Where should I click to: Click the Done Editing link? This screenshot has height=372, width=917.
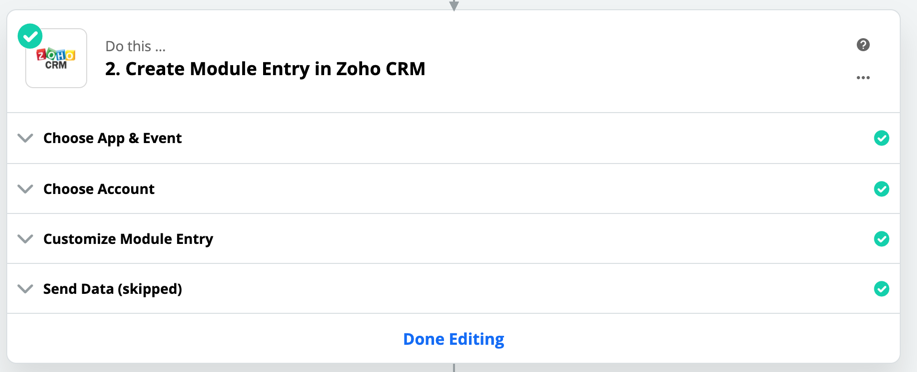454,339
